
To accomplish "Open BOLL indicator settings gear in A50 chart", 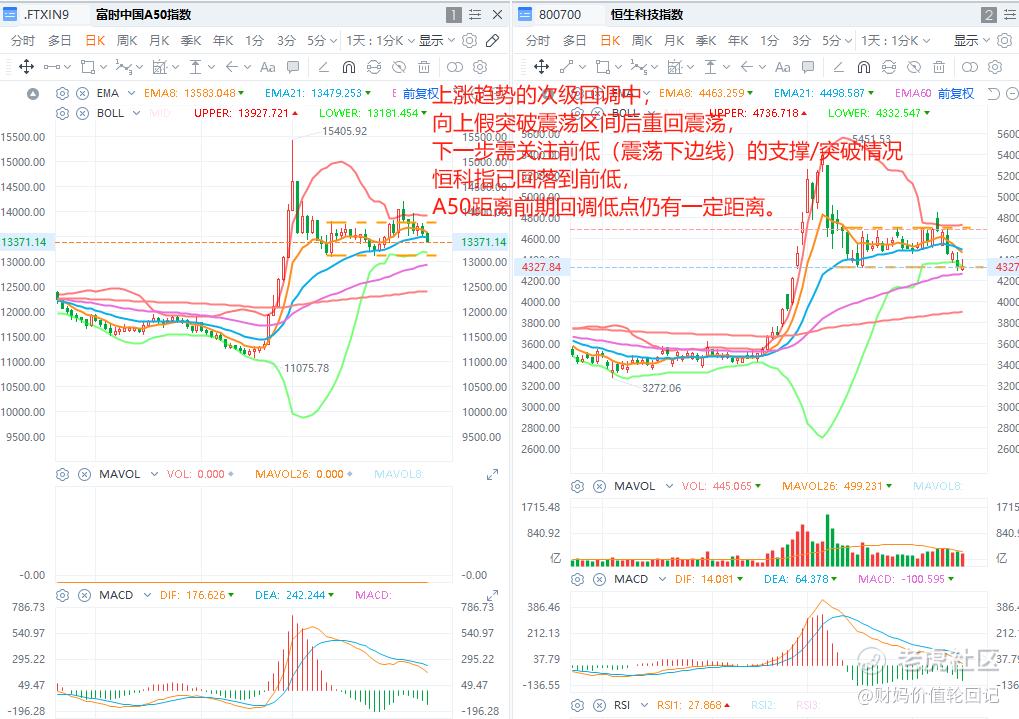I will coord(62,113).
